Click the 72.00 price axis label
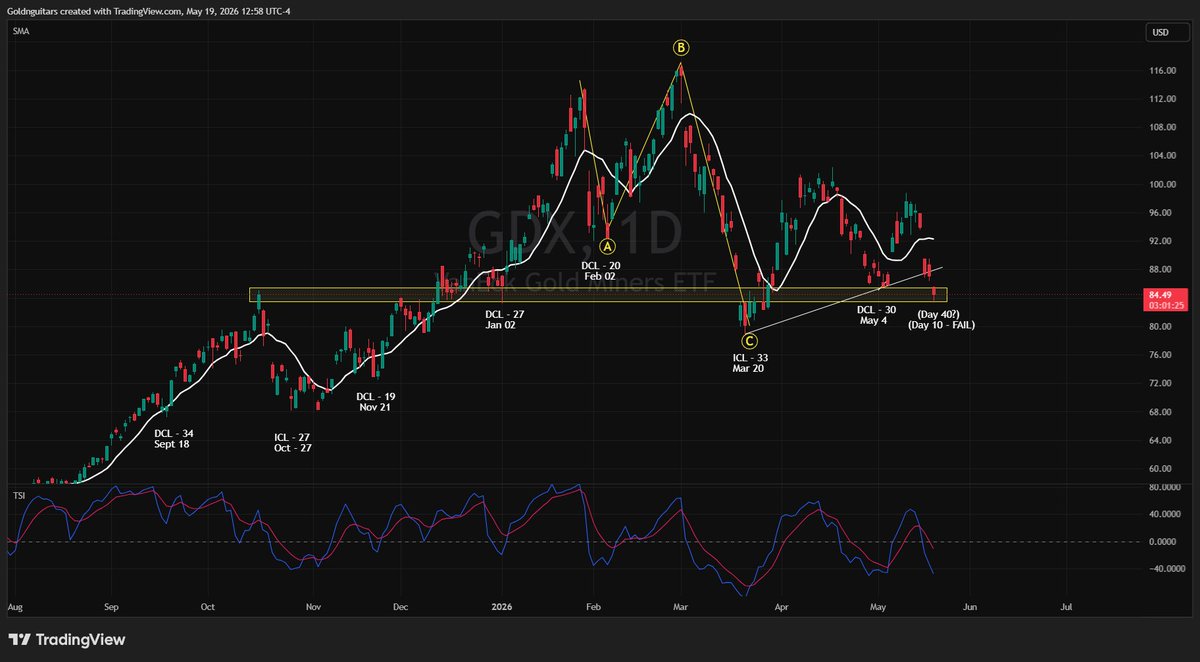This screenshot has height=662, width=1200. click(x=1162, y=383)
